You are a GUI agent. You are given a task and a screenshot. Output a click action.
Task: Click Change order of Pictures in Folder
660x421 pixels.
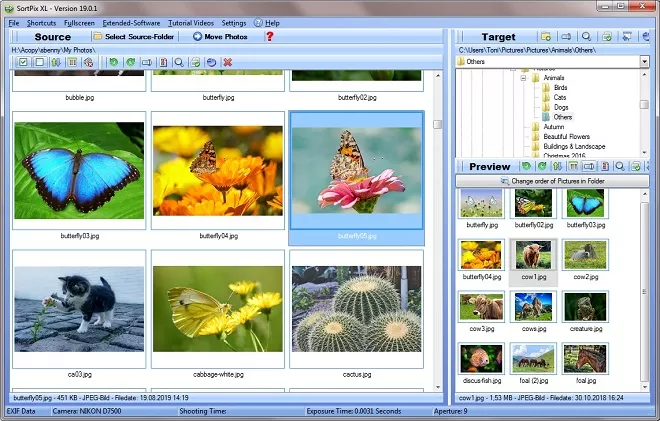click(x=552, y=181)
